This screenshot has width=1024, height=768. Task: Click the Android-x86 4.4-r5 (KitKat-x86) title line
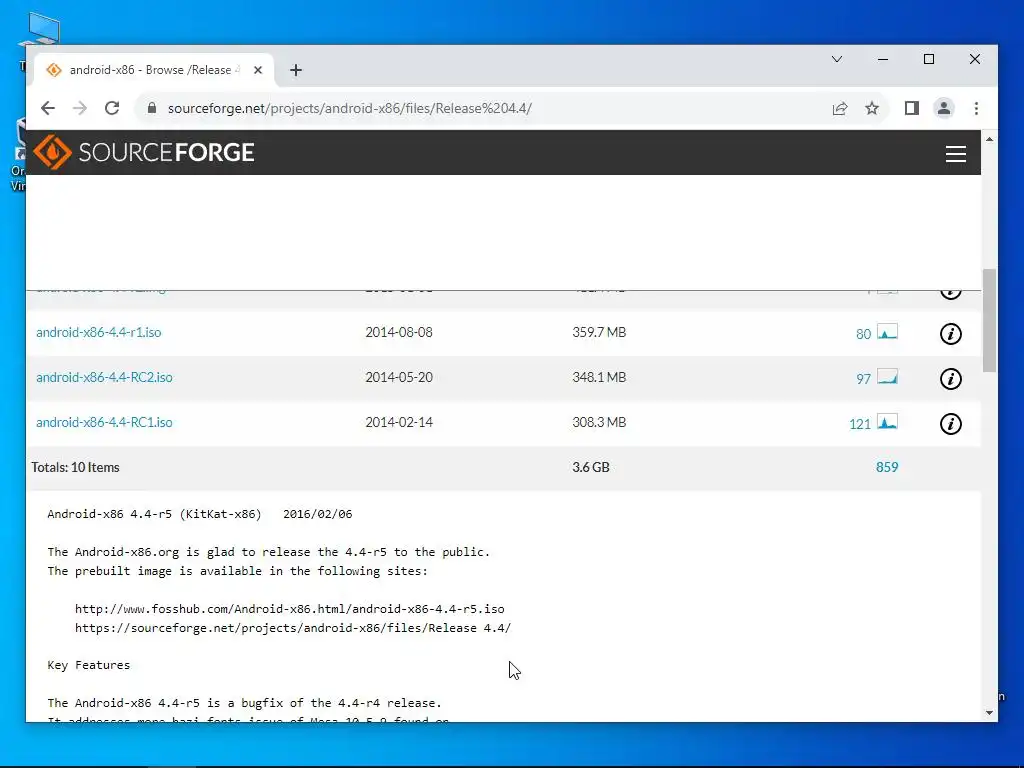(x=199, y=515)
